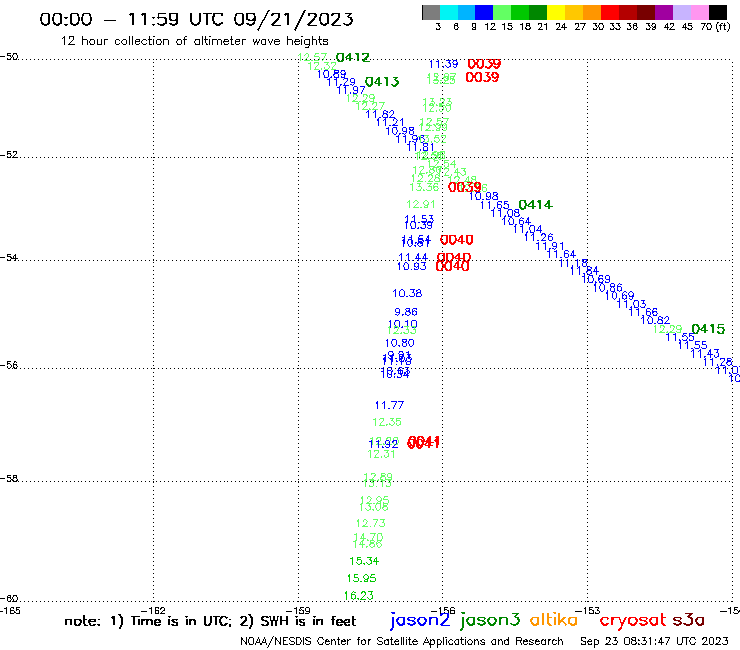The image size is (740, 650).
Task: Click the wave height value '11.66'
Action: click(643, 312)
